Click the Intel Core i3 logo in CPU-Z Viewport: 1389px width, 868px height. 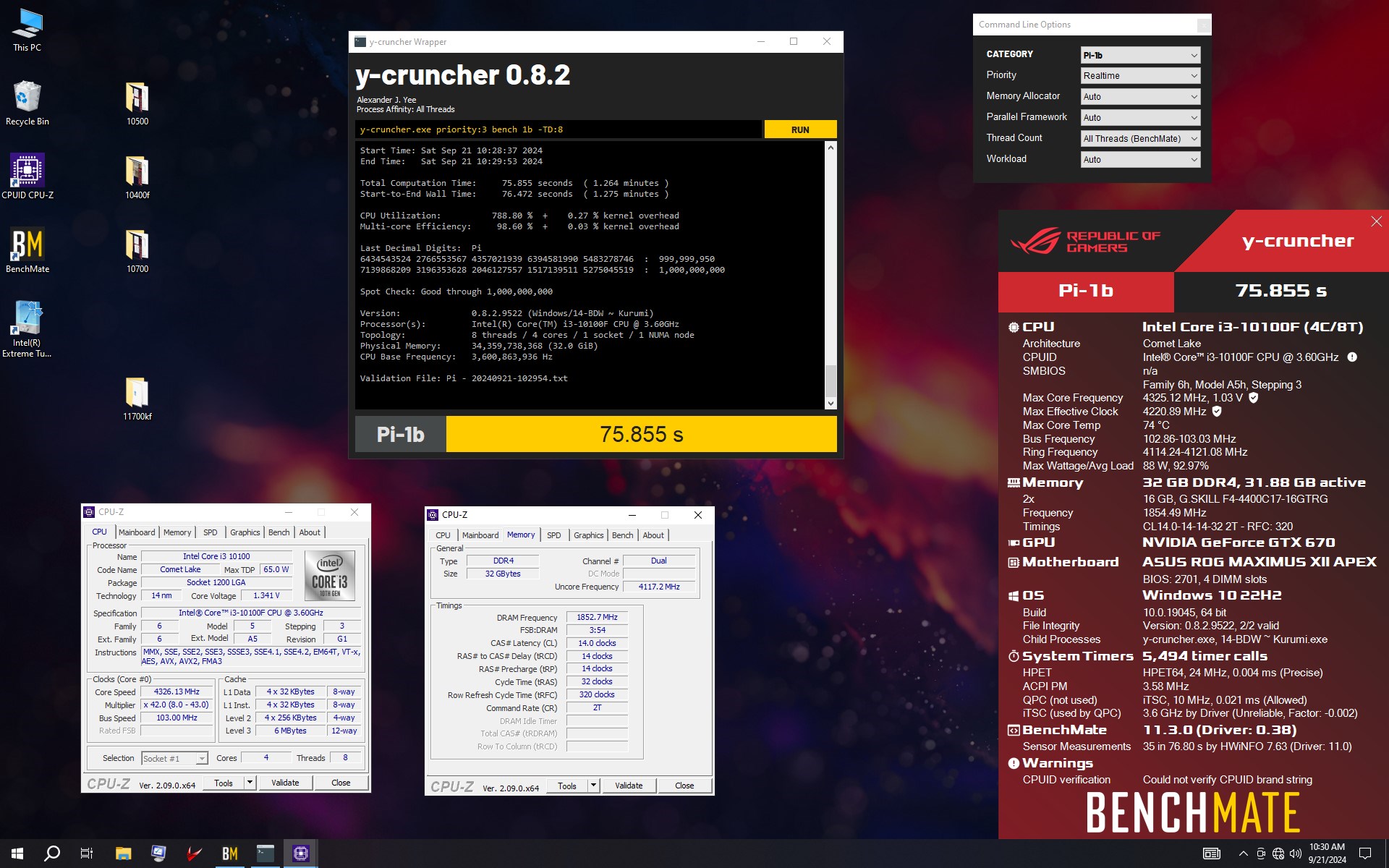[x=330, y=576]
